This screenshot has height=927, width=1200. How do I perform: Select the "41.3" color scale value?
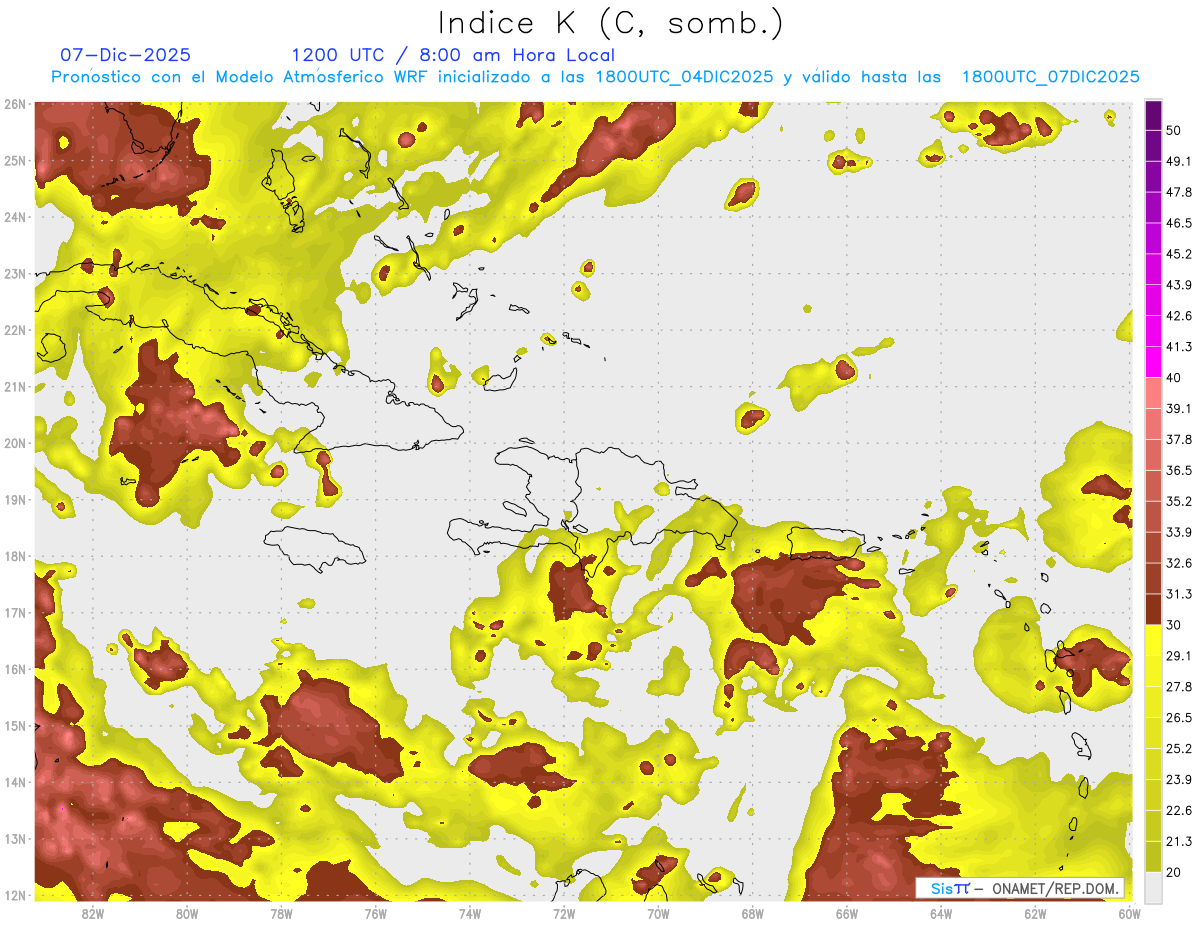click(x=1178, y=347)
